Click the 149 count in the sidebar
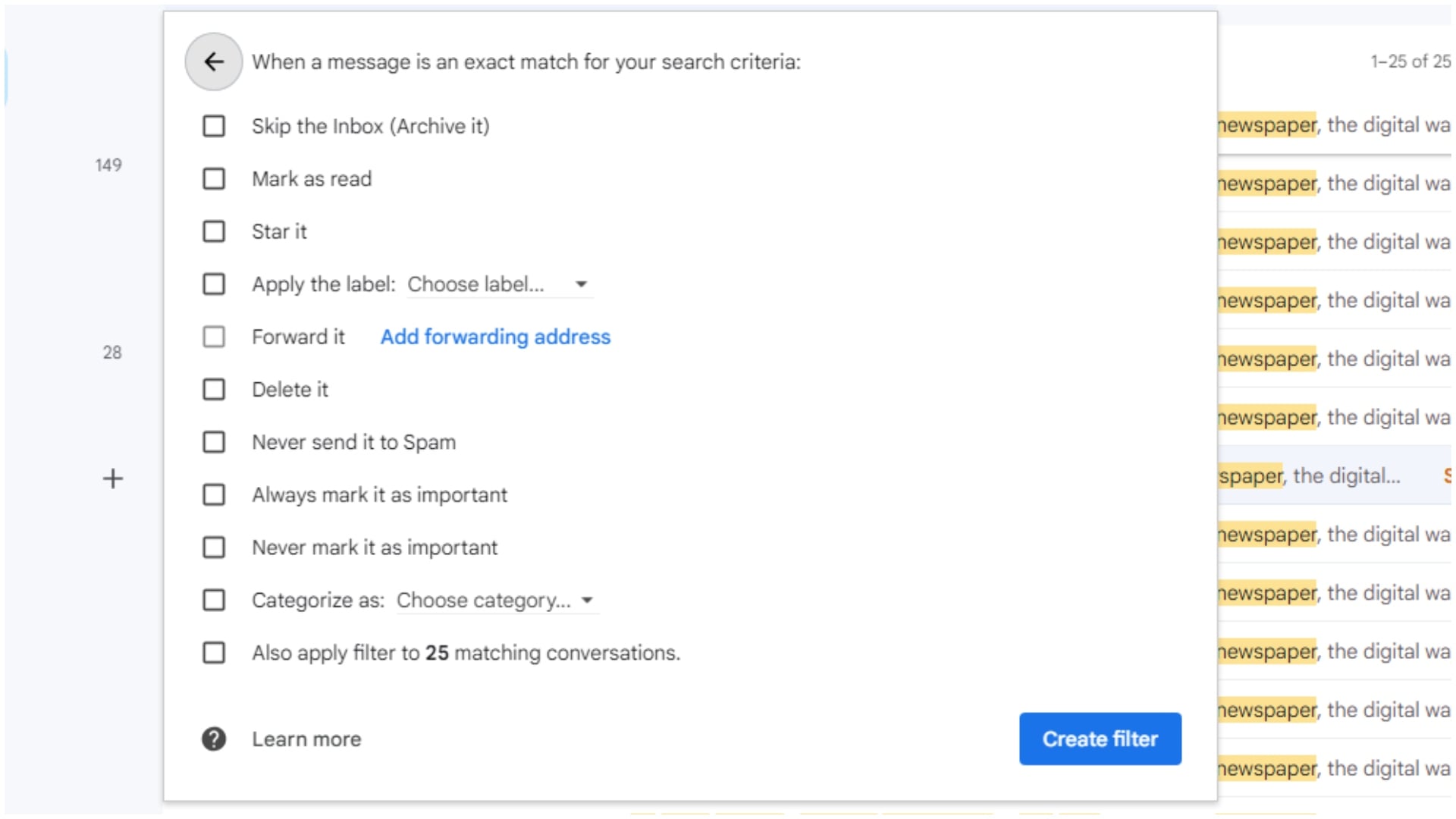 tap(108, 165)
